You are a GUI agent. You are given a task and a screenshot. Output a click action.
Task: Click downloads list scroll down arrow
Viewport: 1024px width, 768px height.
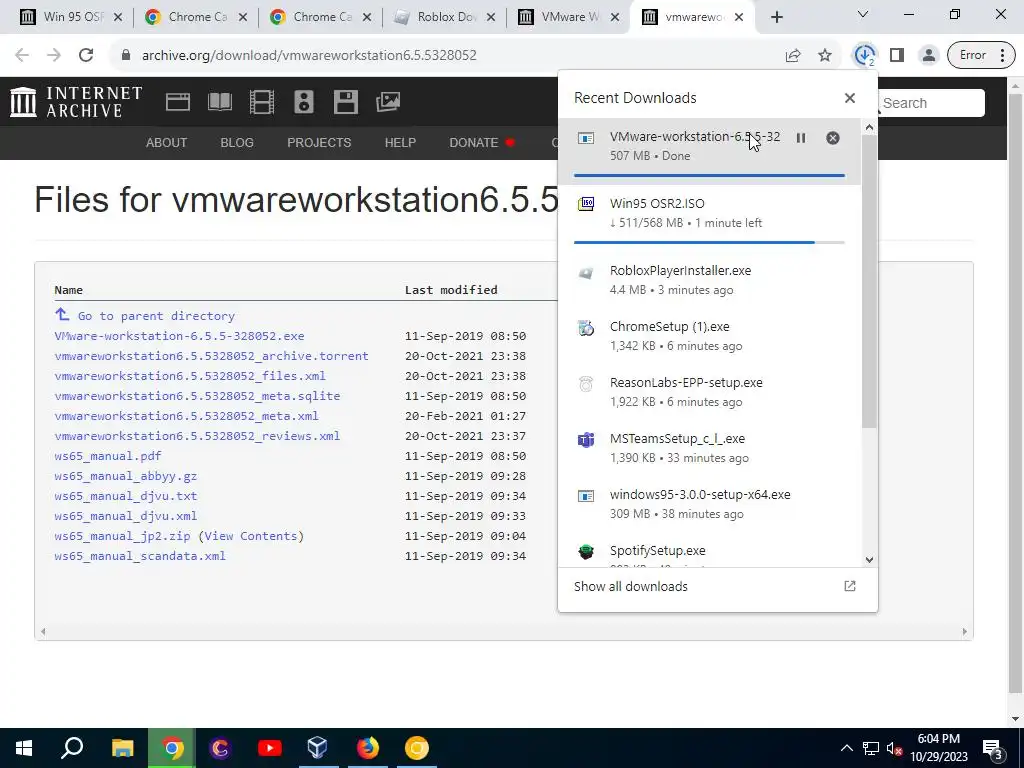point(869,560)
